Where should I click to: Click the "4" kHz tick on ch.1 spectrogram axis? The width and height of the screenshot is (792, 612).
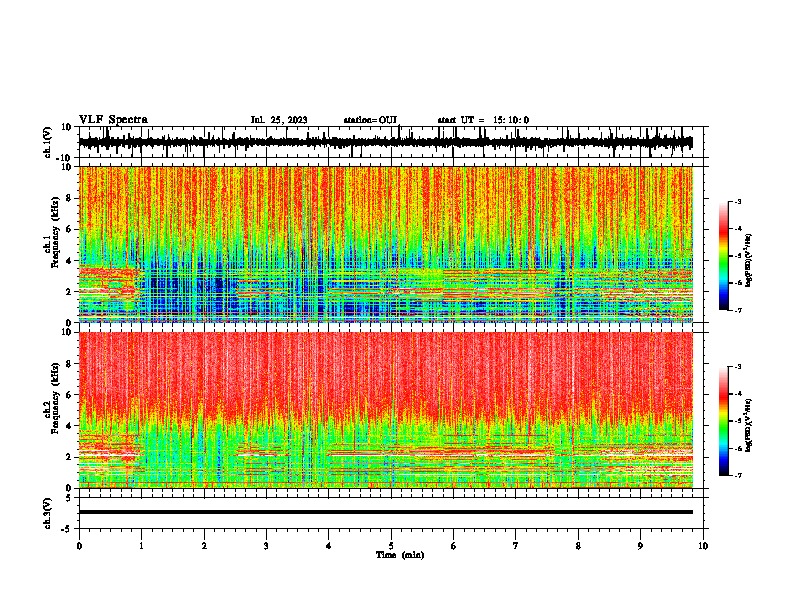69,261
